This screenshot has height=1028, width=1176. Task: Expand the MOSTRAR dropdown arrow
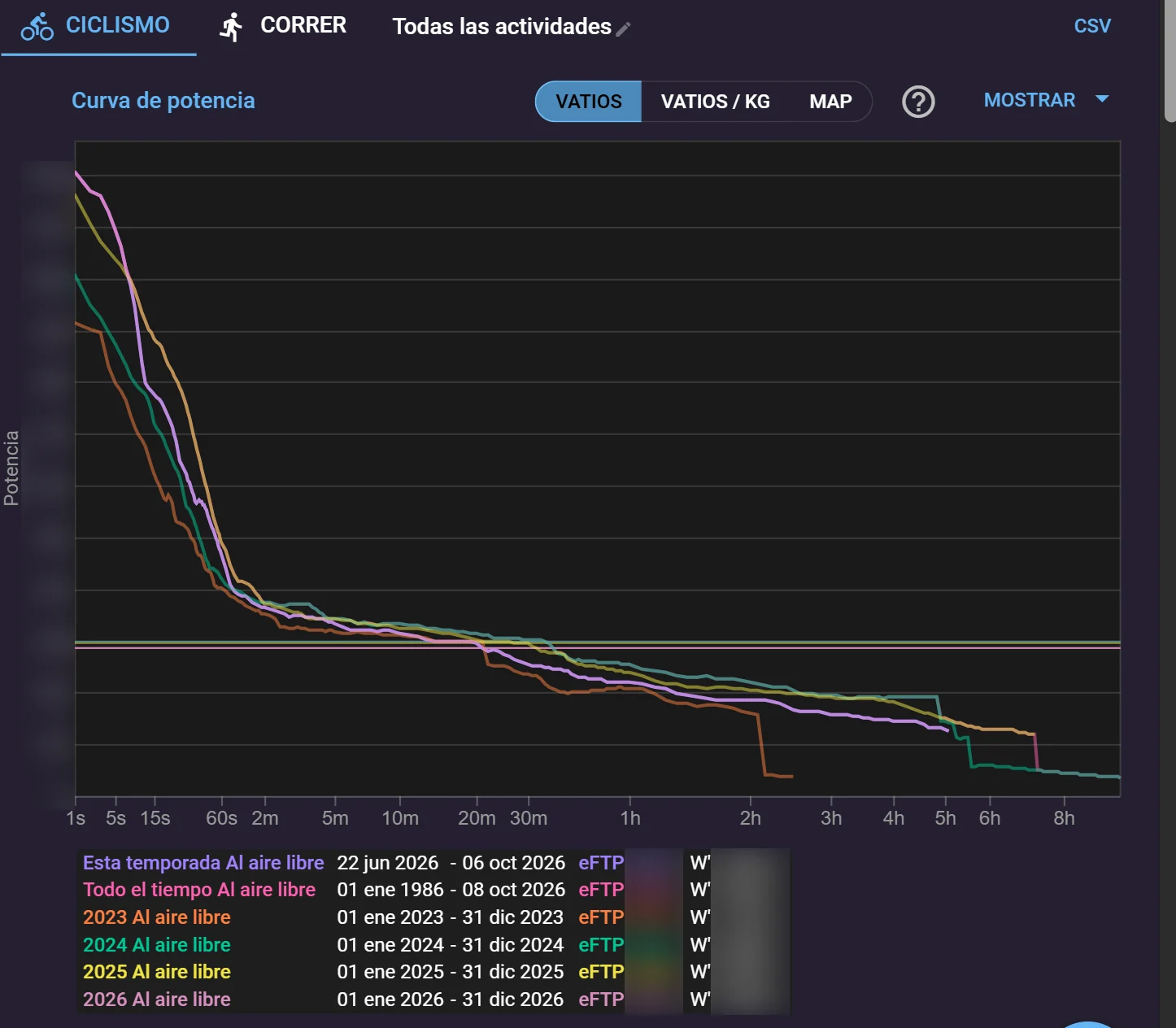[x=1102, y=99]
